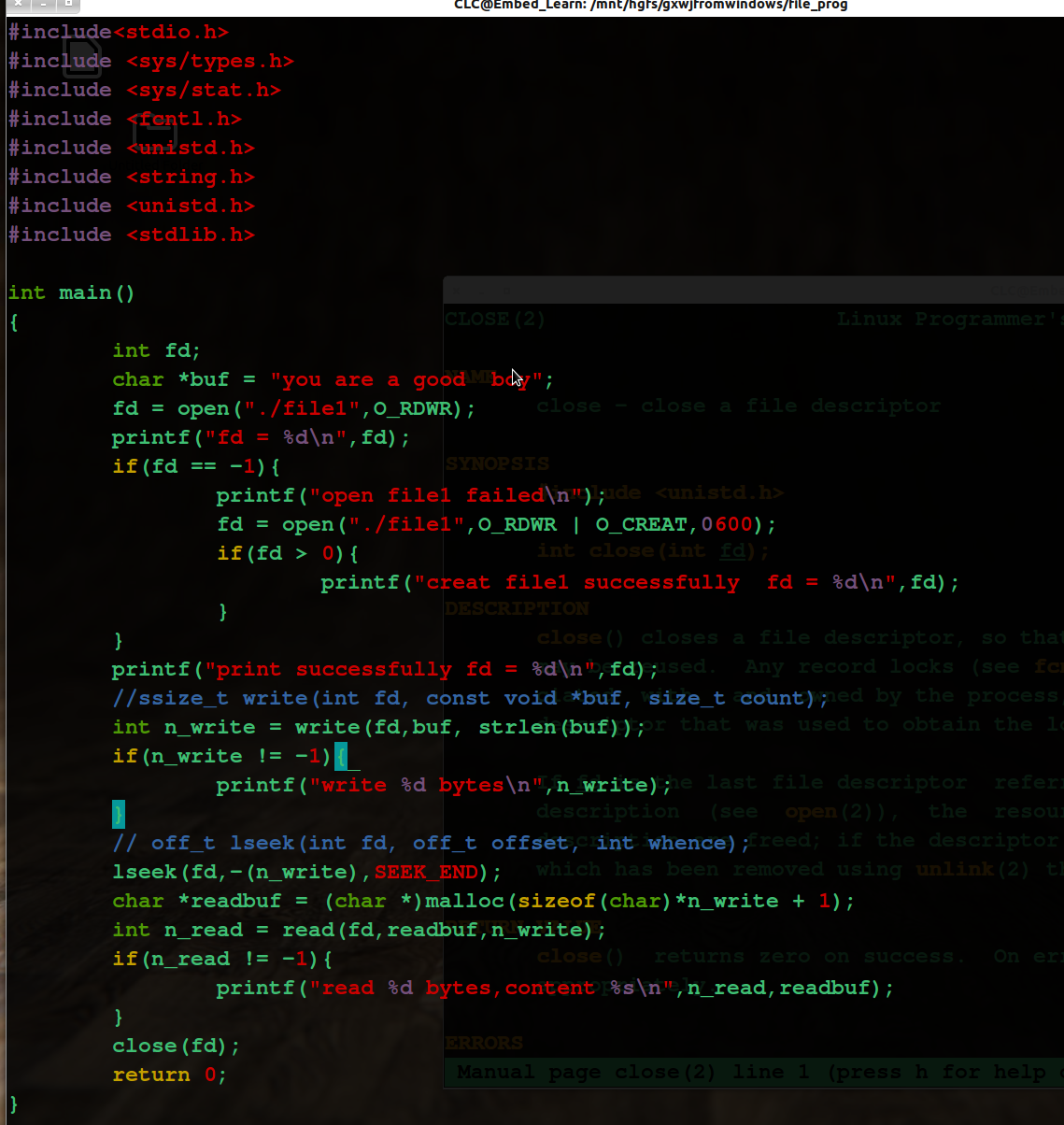Click the '0600' permission value
This screenshot has height=1125, width=1064.
click(x=727, y=524)
